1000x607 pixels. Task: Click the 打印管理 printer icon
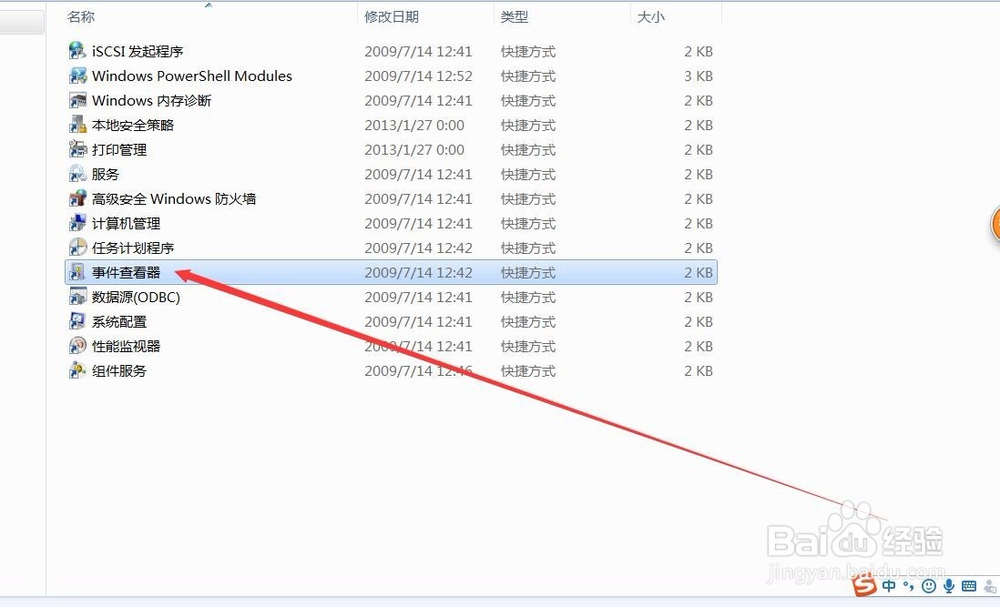(77, 149)
